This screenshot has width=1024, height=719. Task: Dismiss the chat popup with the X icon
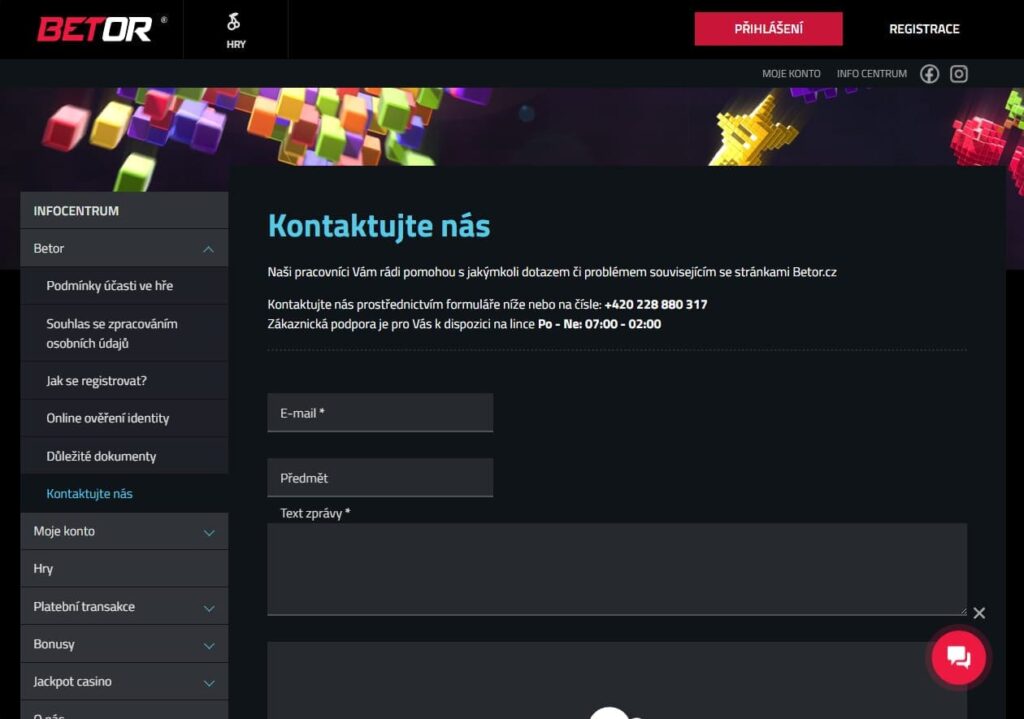[x=977, y=613]
